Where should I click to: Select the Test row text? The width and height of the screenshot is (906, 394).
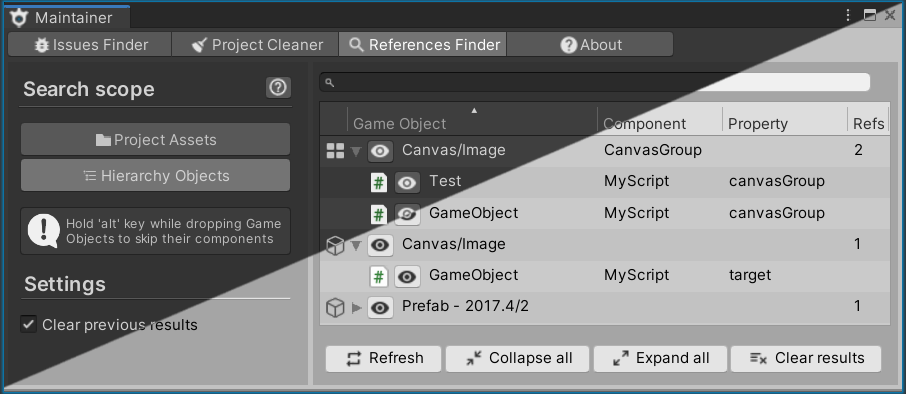[x=445, y=181]
